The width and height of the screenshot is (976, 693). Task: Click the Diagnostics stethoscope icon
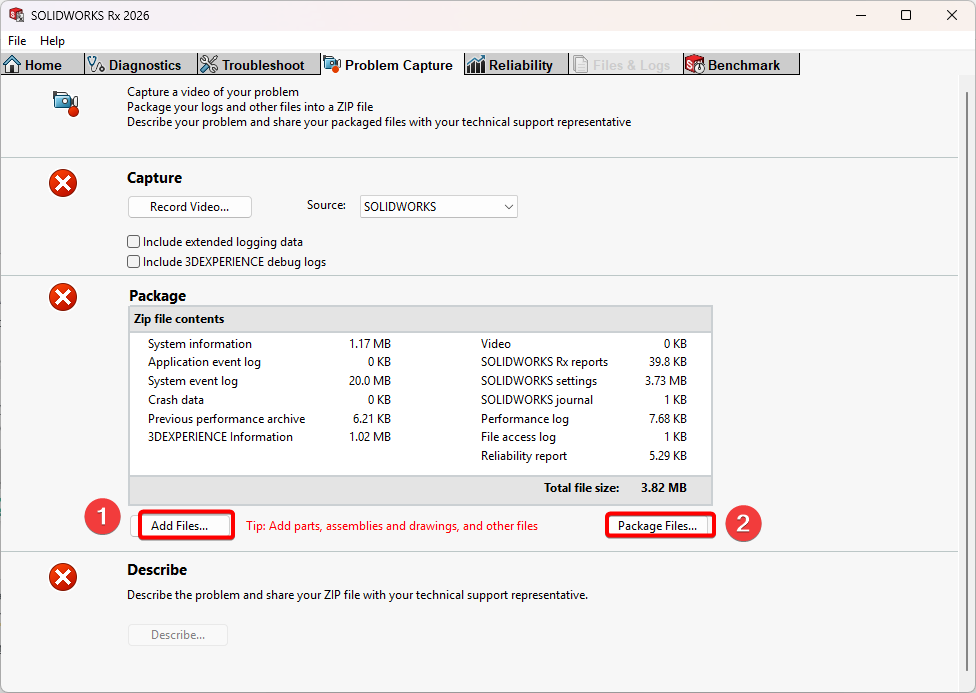96,65
